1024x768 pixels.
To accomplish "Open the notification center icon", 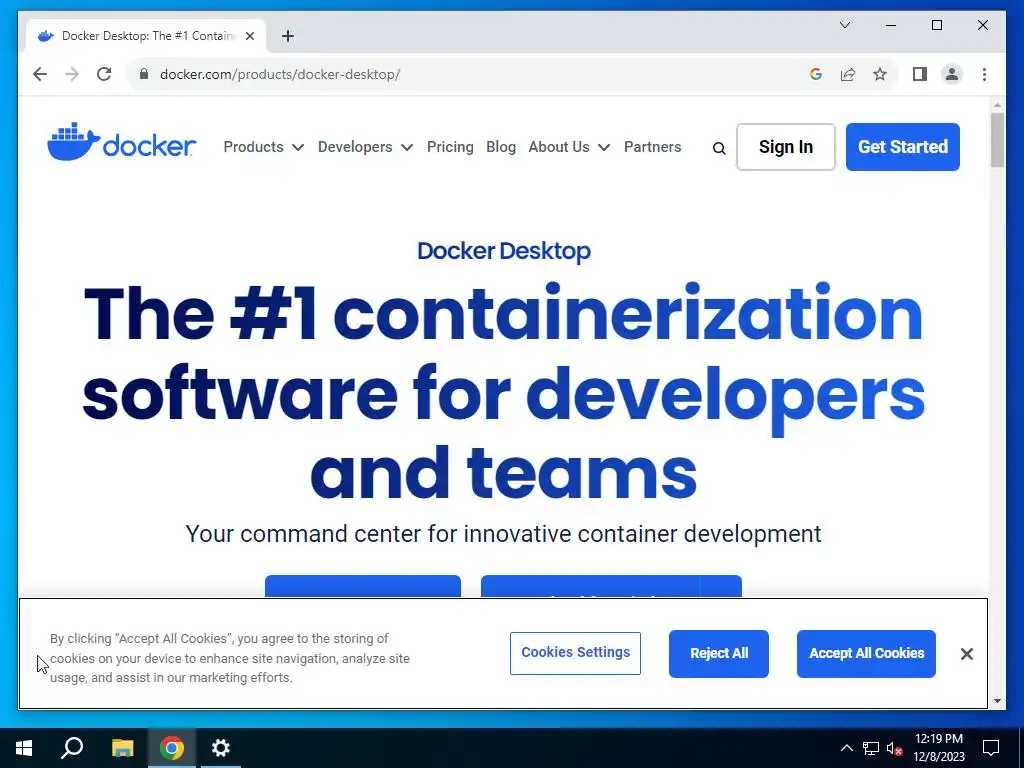I will pyautogui.click(x=991, y=748).
